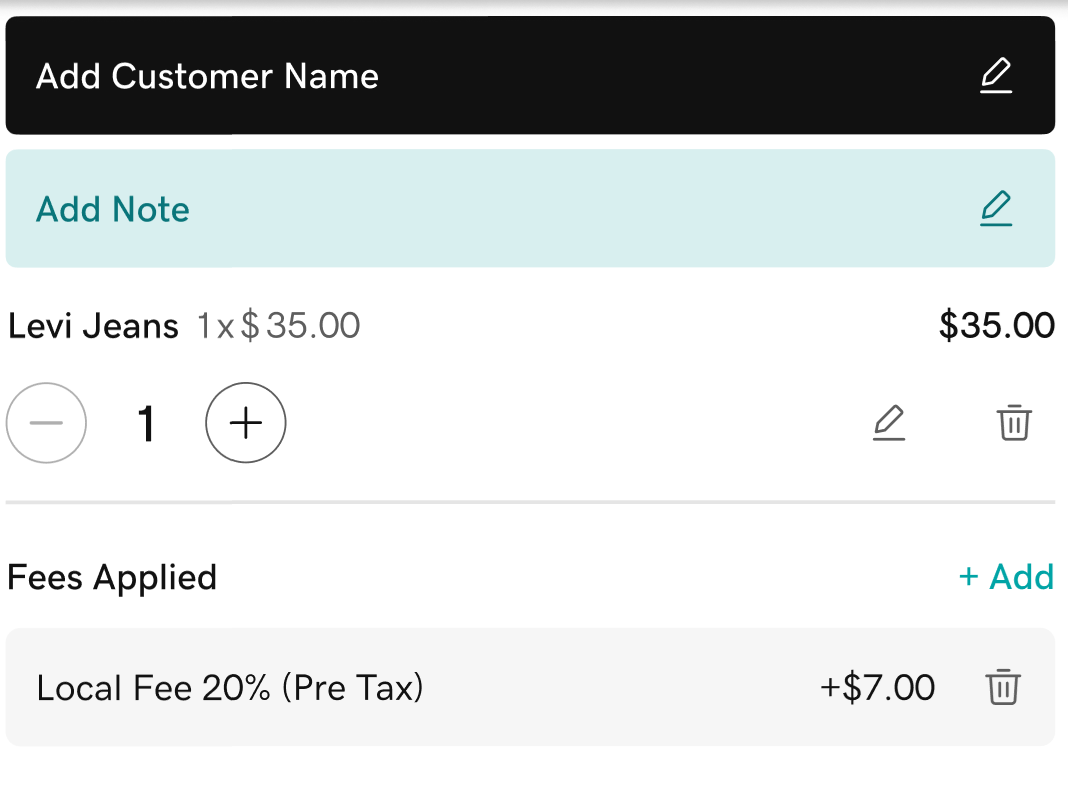Tap the empty middle of the Local Fee row
Image resolution: width=1068 pixels, height=788 pixels.
click(620, 688)
